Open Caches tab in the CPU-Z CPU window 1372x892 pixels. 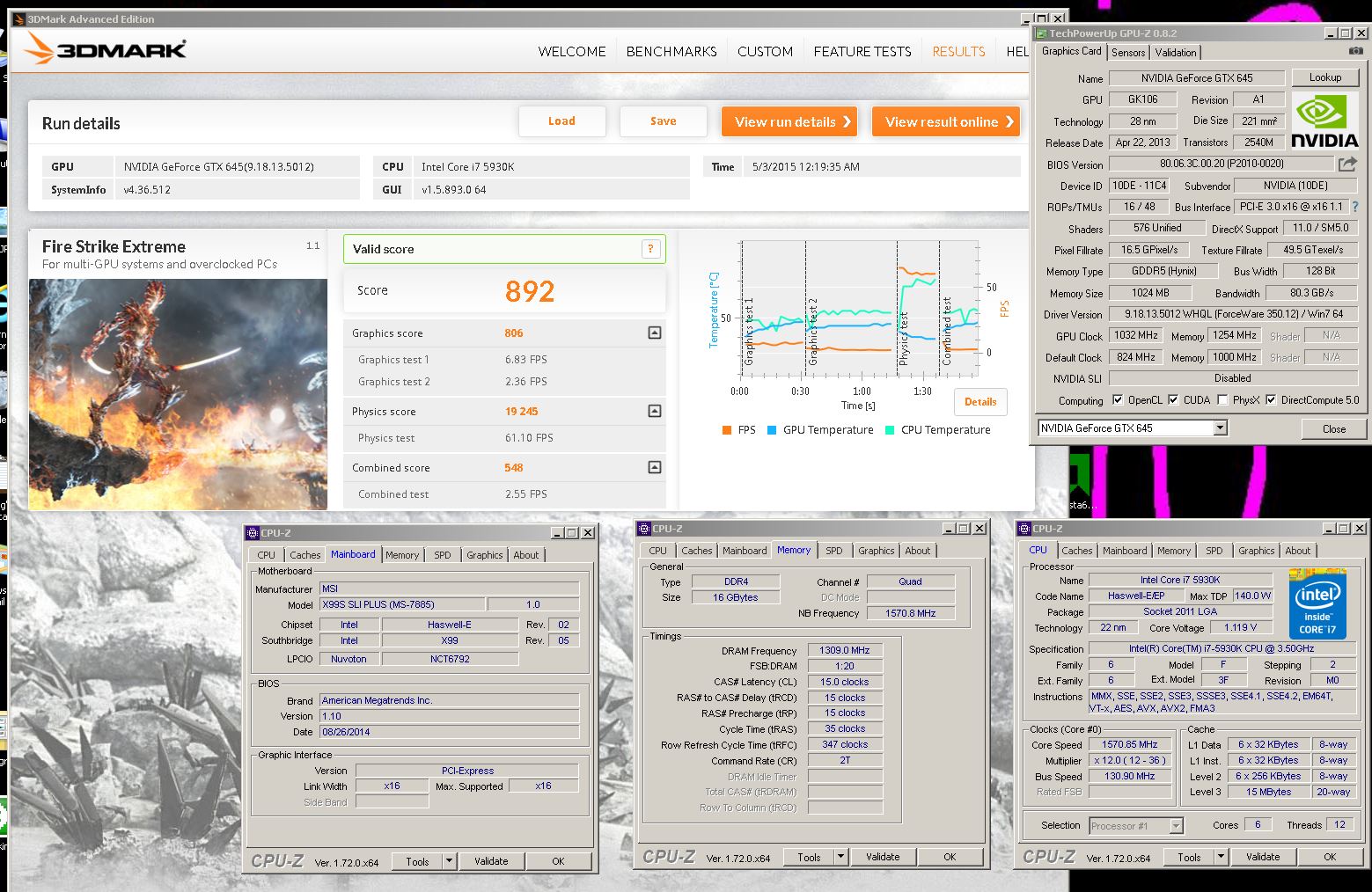point(1076,551)
